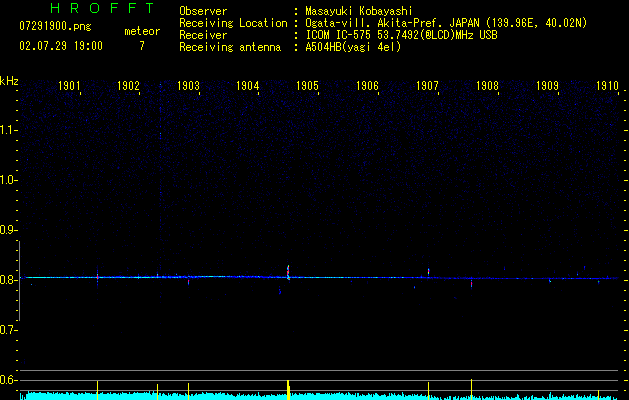629x400 pixels.
Task: Click the yellow meteor marker below 1907
Action: point(428,391)
